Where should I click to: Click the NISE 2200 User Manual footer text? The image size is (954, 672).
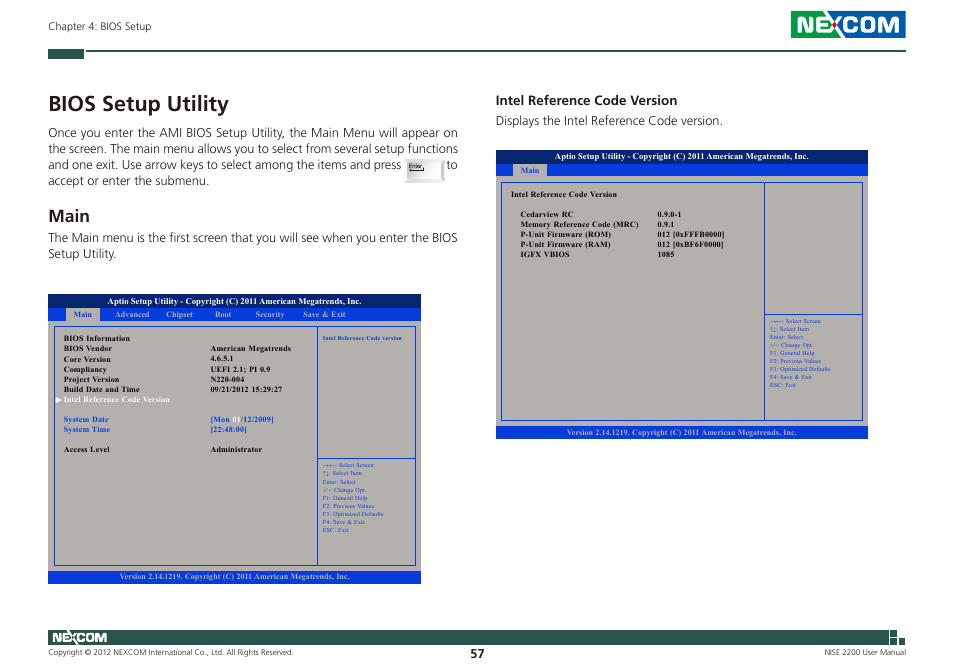click(x=865, y=652)
